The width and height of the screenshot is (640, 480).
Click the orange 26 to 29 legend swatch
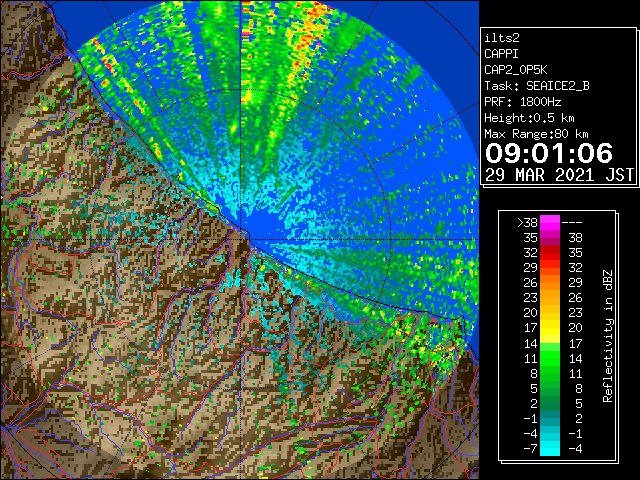coord(550,283)
